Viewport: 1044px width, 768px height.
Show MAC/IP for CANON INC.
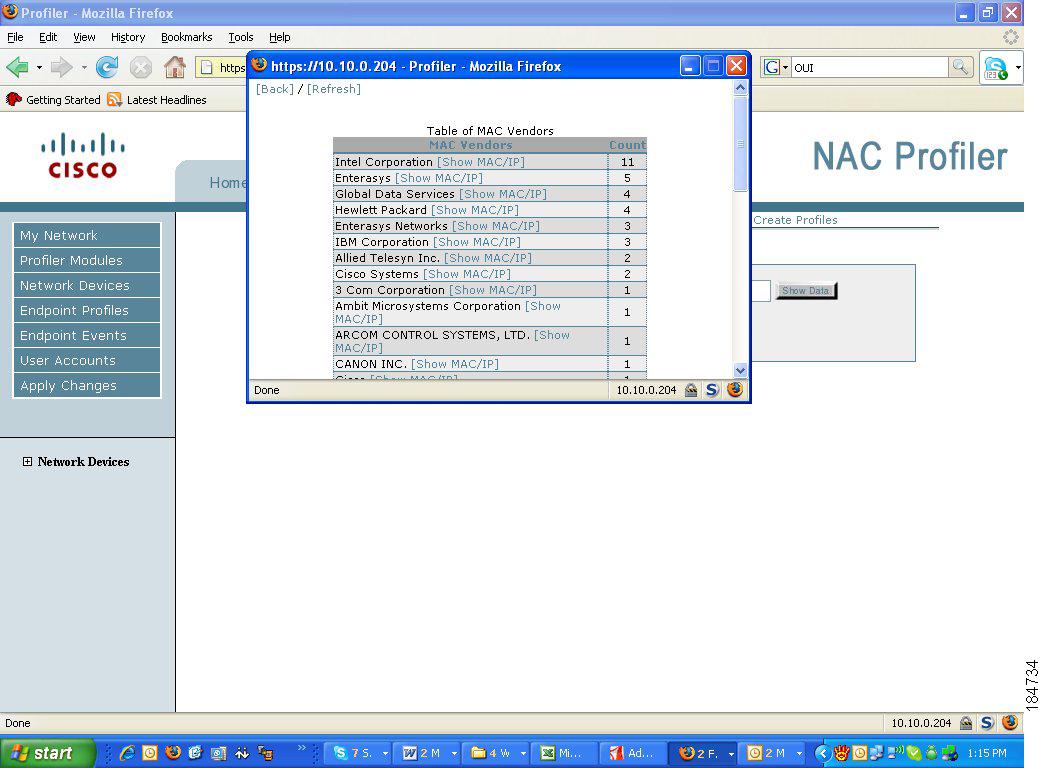[455, 364]
